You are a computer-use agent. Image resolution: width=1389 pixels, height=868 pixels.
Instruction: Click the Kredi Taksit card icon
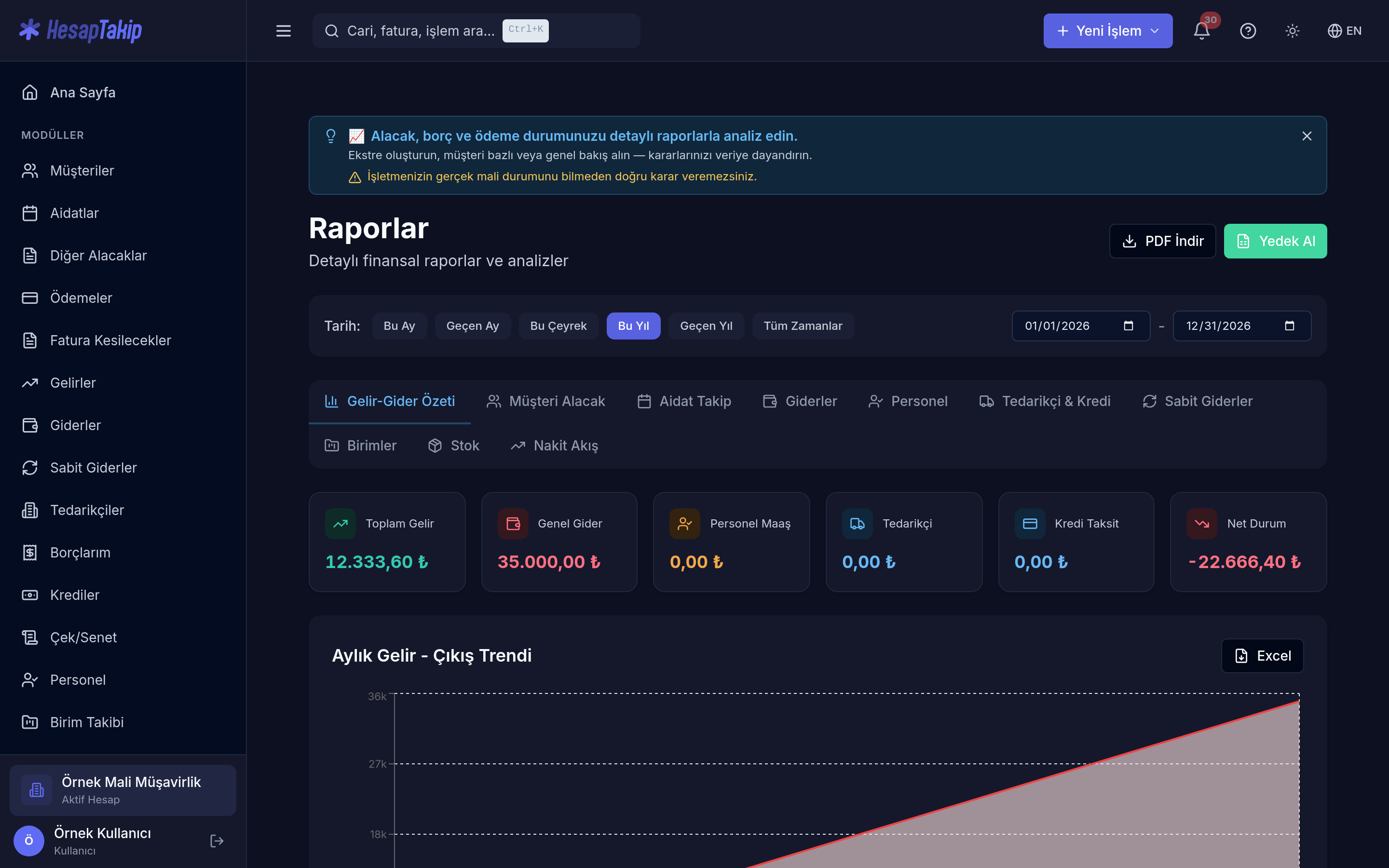[x=1030, y=524]
